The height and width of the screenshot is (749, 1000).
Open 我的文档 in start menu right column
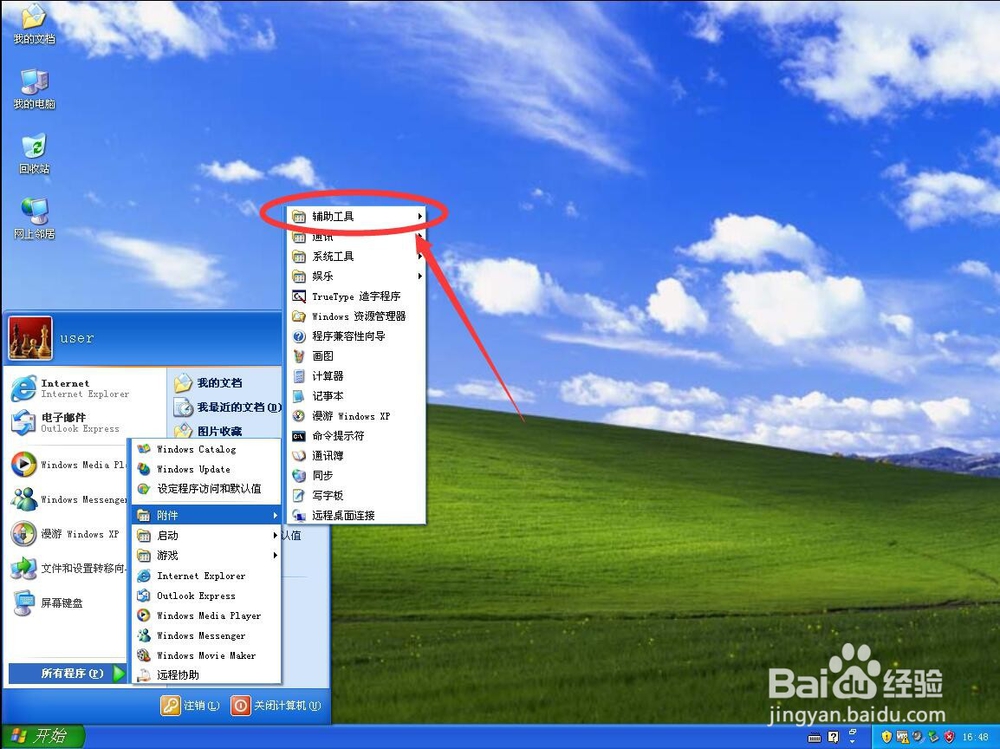[x=208, y=383]
